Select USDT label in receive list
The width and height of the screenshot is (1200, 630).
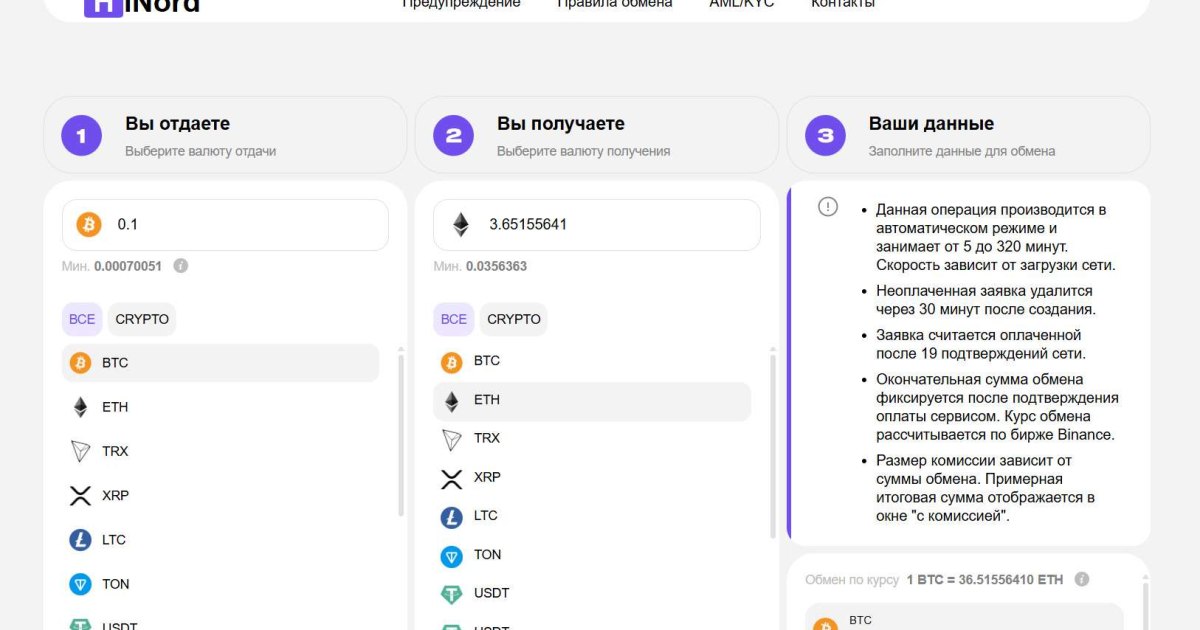coord(492,593)
